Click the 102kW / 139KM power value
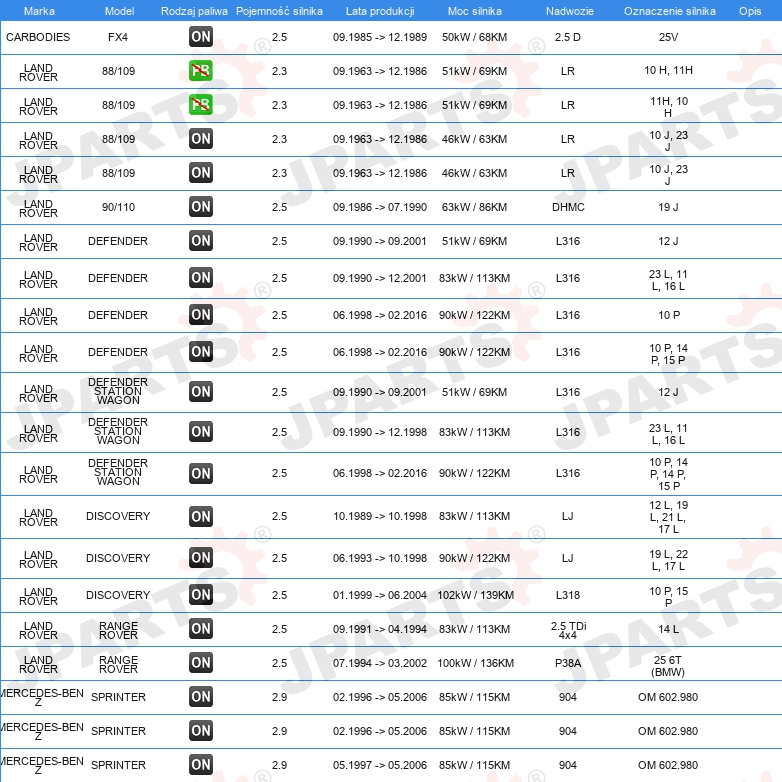The image size is (782, 782). [x=475, y=595]
